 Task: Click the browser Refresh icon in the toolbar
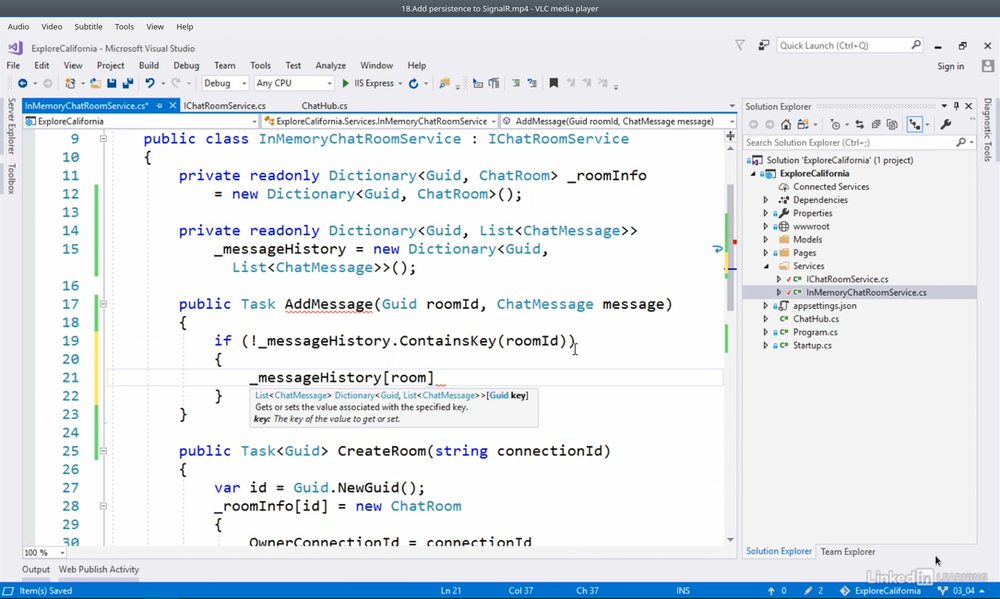413,84
